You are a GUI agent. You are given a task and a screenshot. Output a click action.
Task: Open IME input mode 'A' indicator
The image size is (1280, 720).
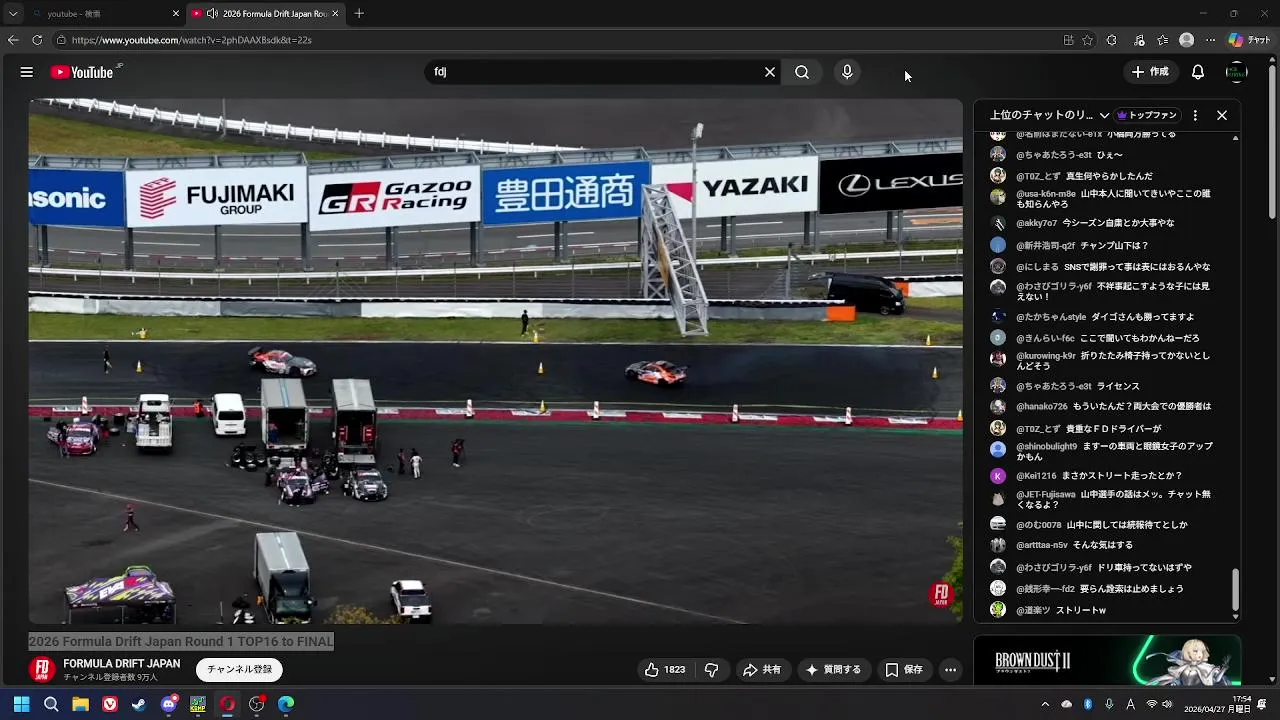(1131, 704)
